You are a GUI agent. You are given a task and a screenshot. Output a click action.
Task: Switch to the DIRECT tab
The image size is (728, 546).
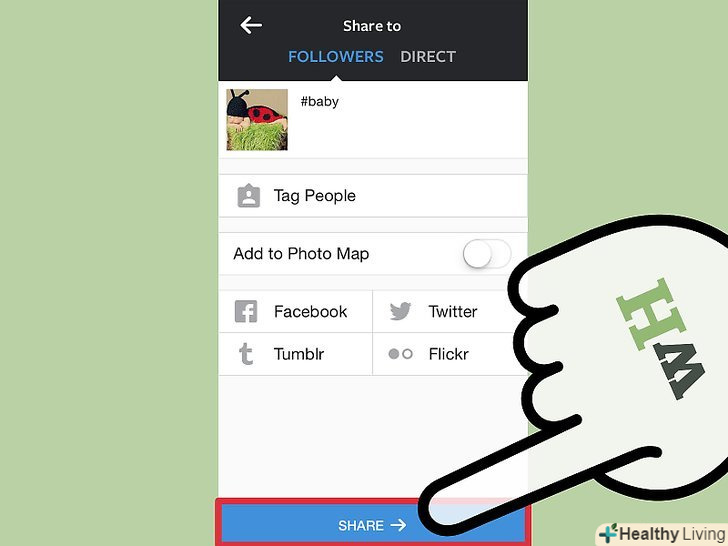(428, 57)
